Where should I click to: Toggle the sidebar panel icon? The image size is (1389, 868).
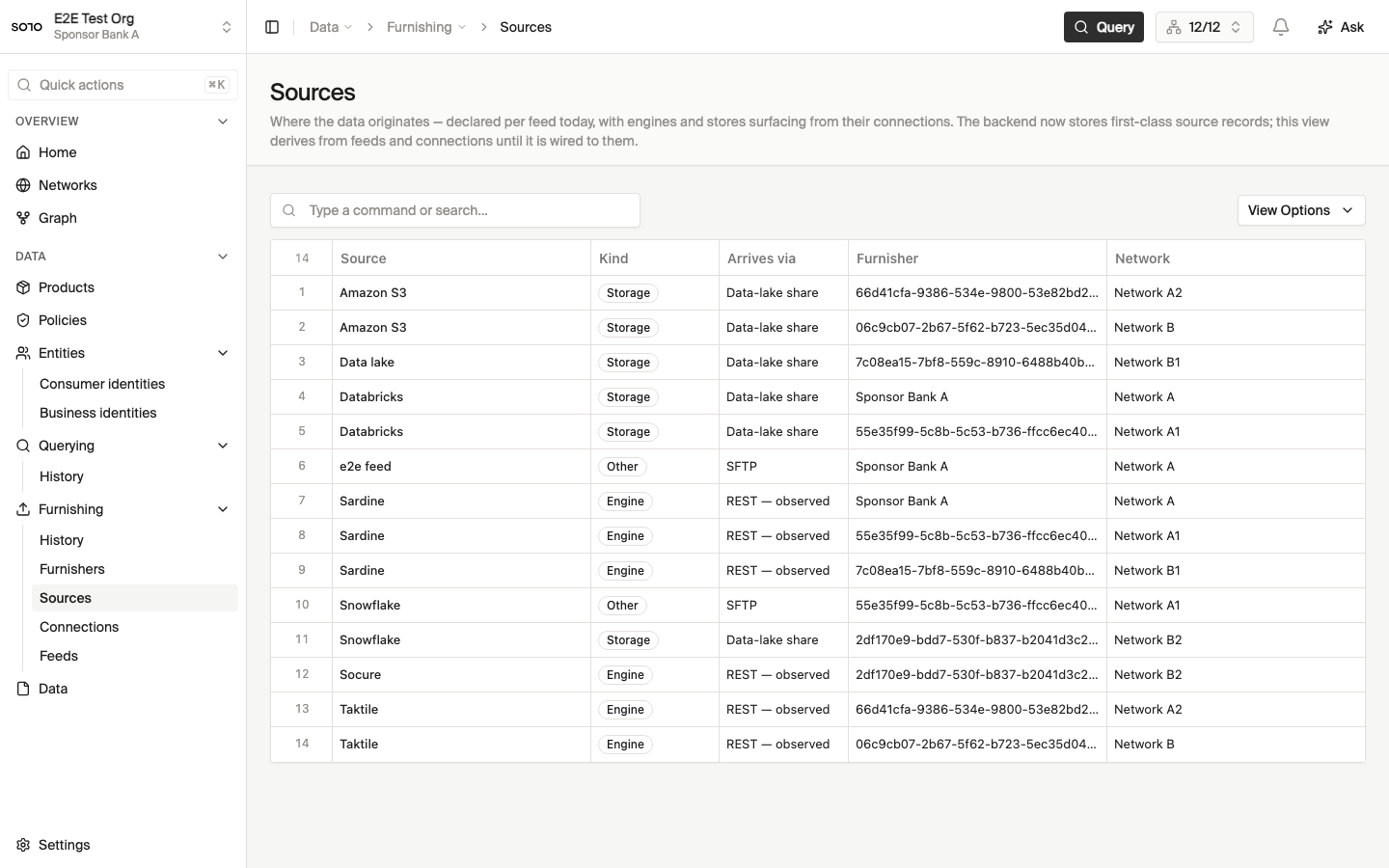(272, 27)
